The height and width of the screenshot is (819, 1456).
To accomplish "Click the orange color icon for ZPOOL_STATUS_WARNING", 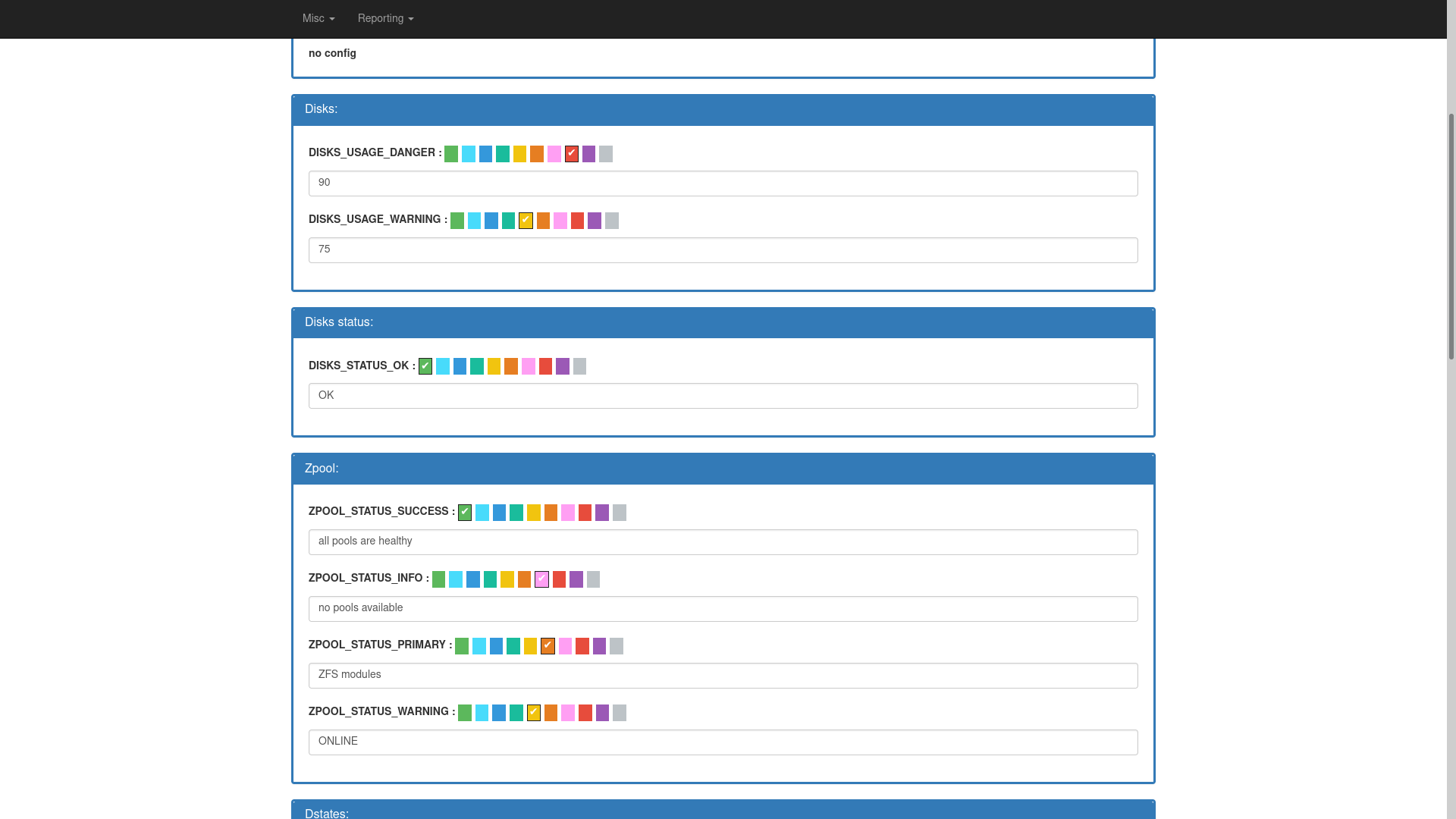I will [551, 712].
